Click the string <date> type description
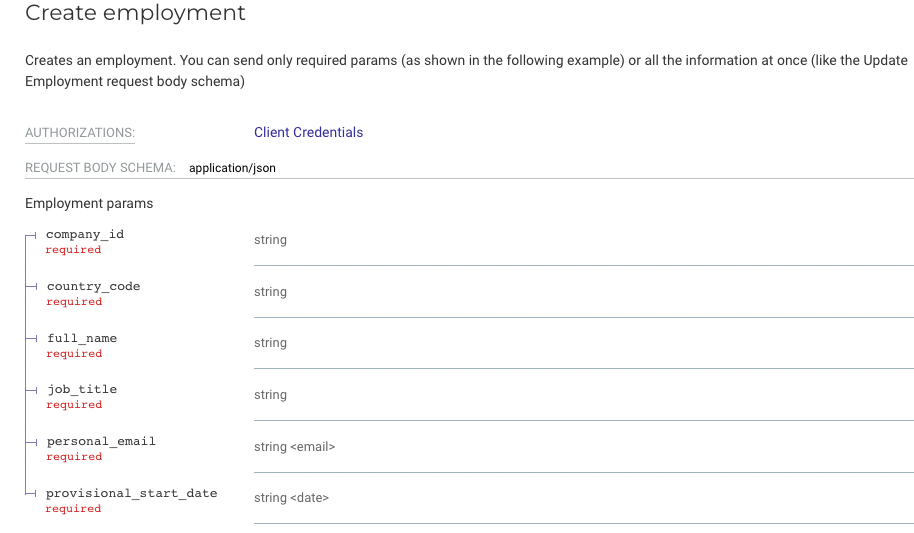 [291, 498]
